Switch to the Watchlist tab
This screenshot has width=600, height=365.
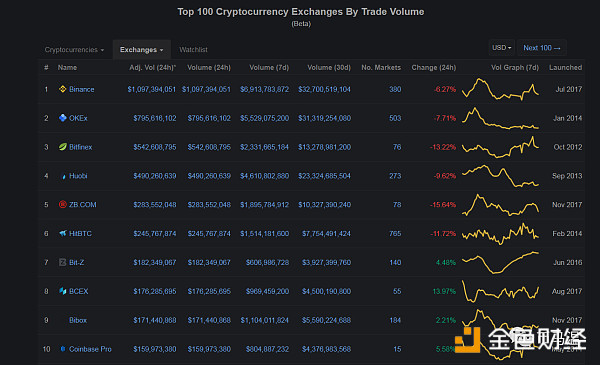193,50
